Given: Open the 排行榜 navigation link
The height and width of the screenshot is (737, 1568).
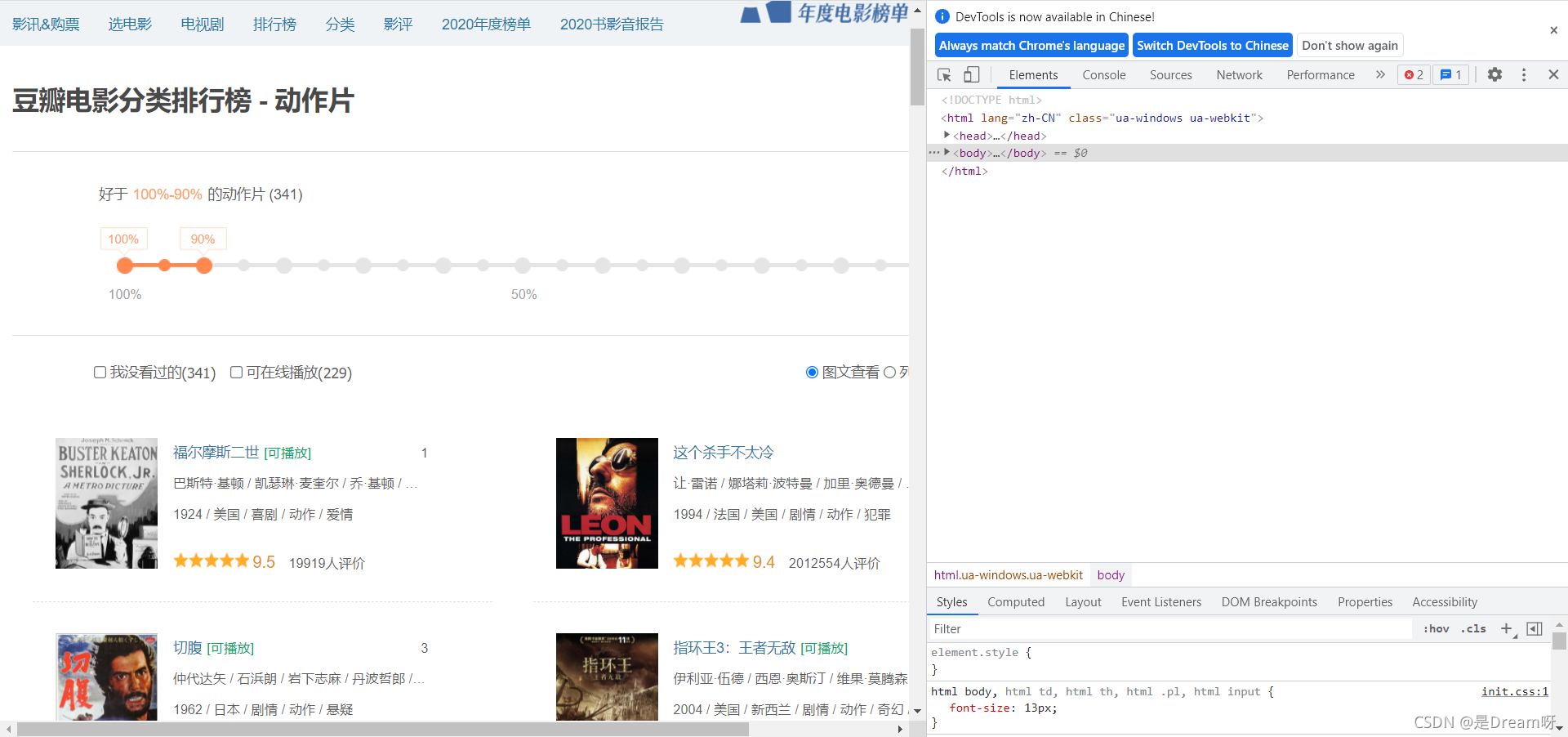Looking at the screenshot, I should [274, 25].
